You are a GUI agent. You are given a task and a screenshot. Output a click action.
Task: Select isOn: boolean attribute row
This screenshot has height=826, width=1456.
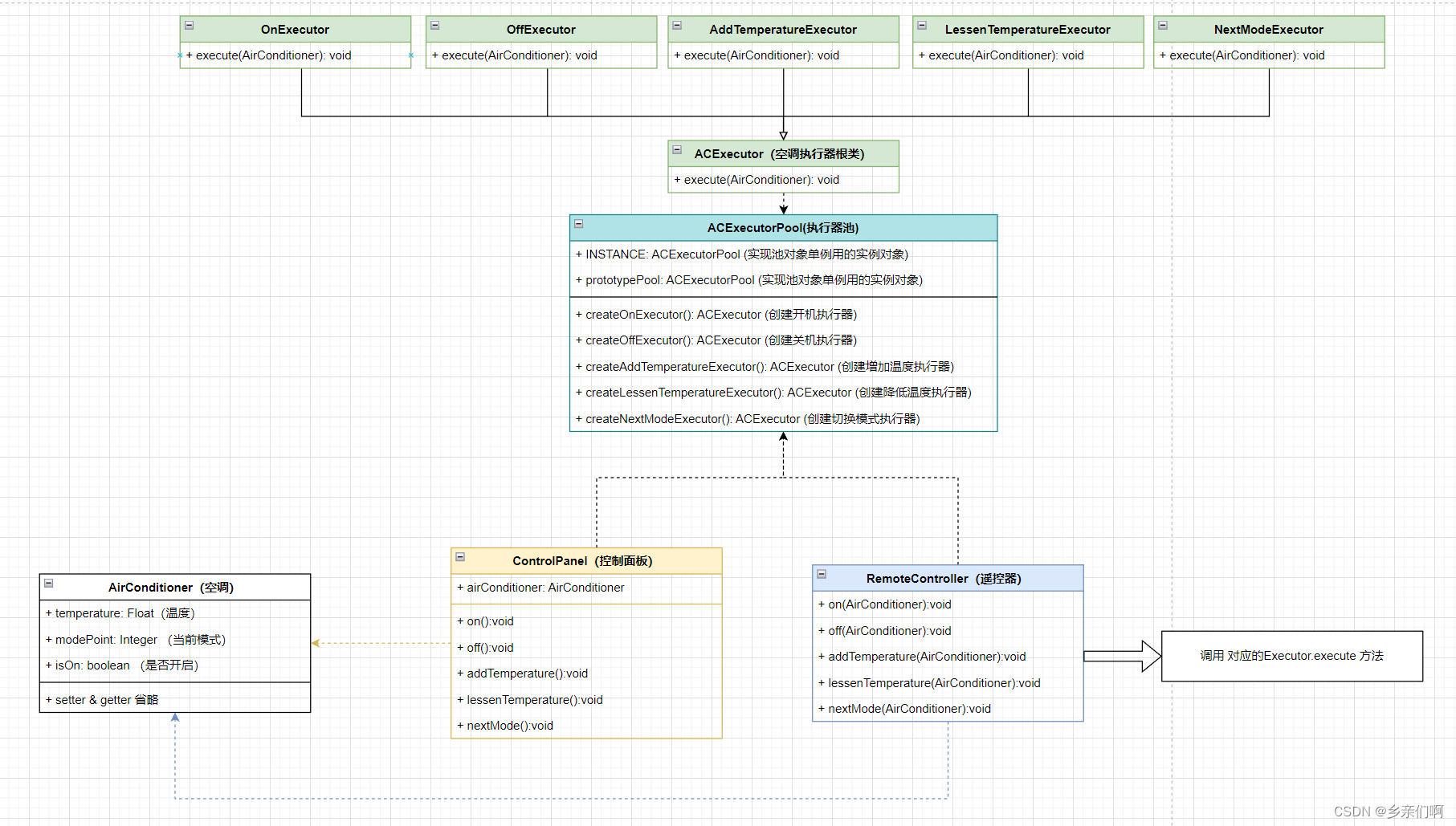[175, 665]
